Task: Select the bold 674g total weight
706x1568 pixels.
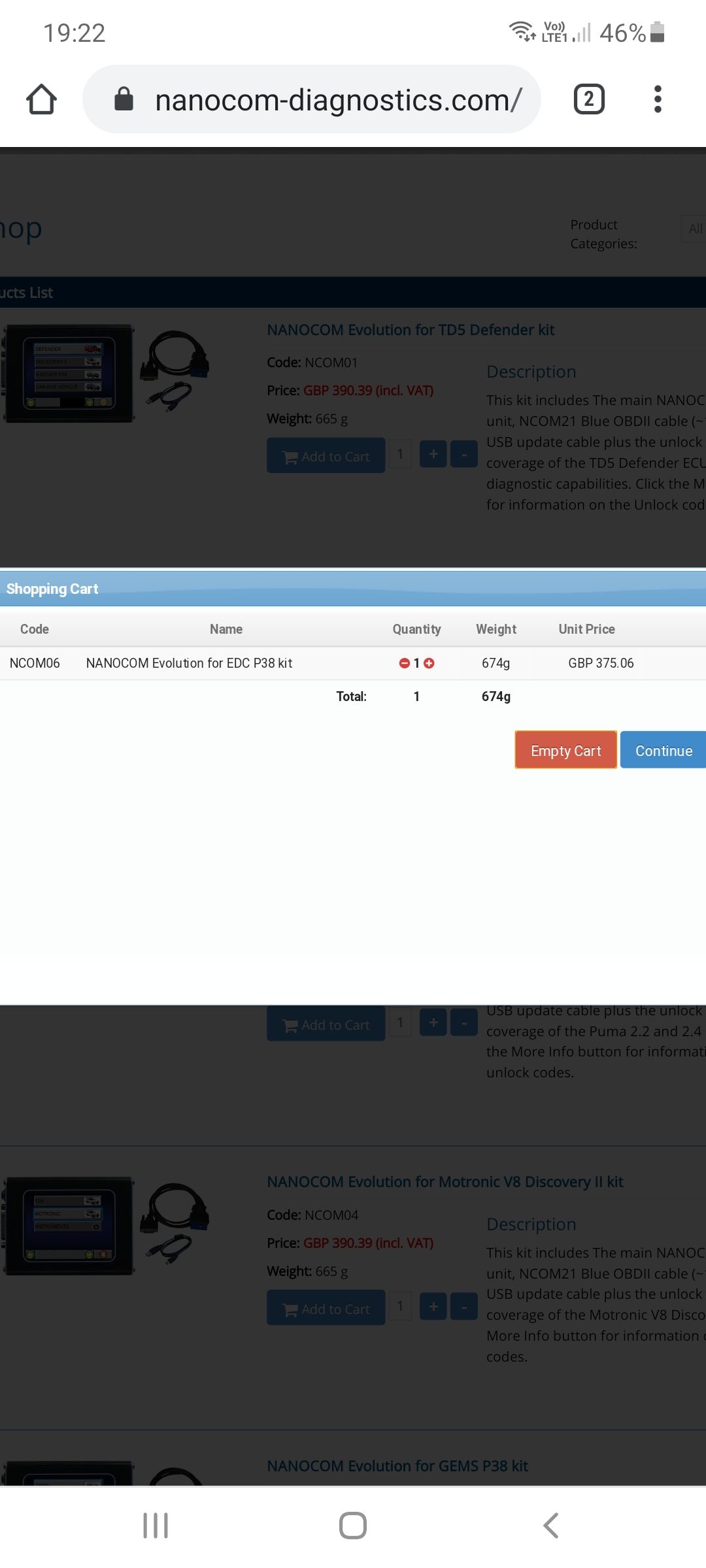Action: click(x=496, y=696)
